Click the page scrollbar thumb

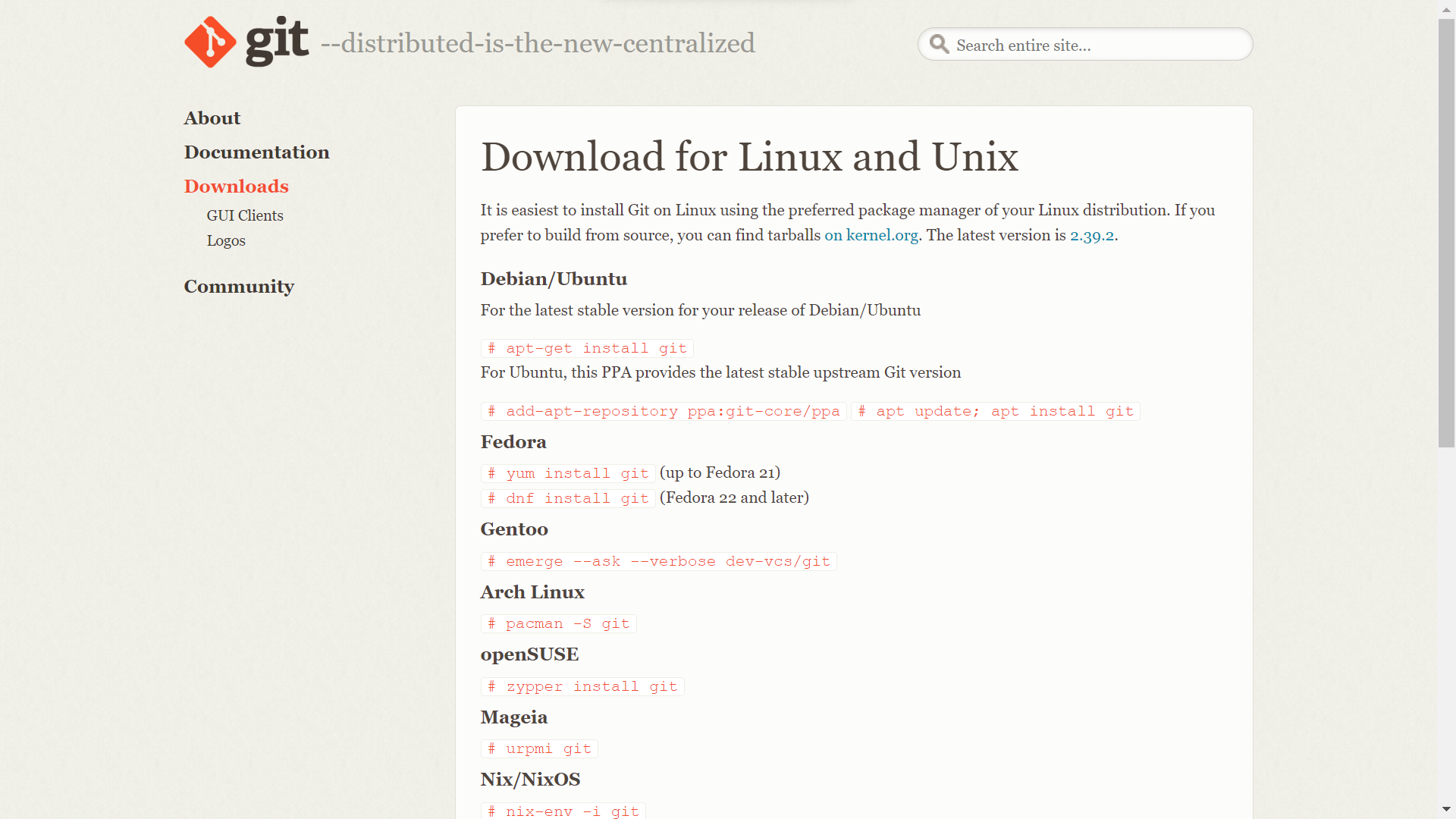click(x=1446, y=234)
